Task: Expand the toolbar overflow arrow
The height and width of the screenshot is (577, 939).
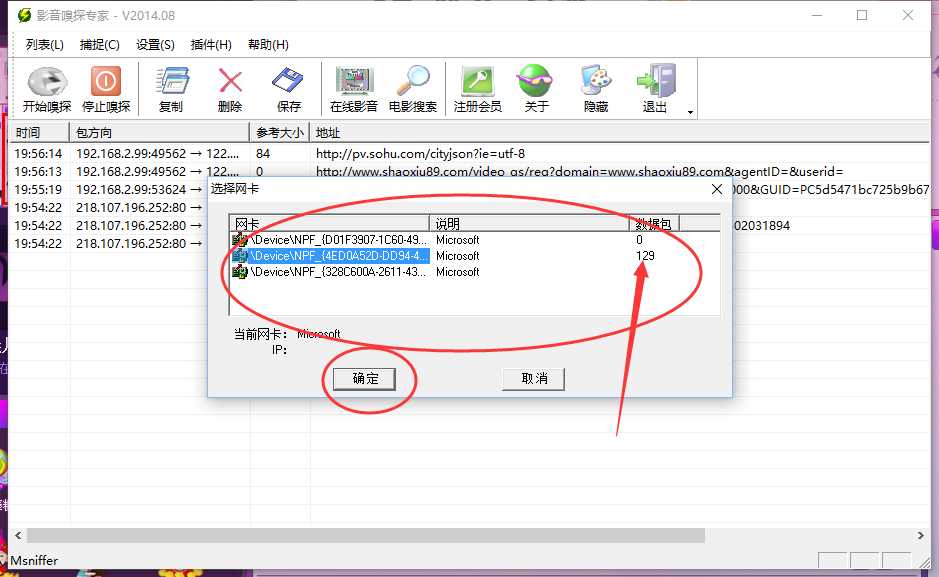Action: pos(690,112)
